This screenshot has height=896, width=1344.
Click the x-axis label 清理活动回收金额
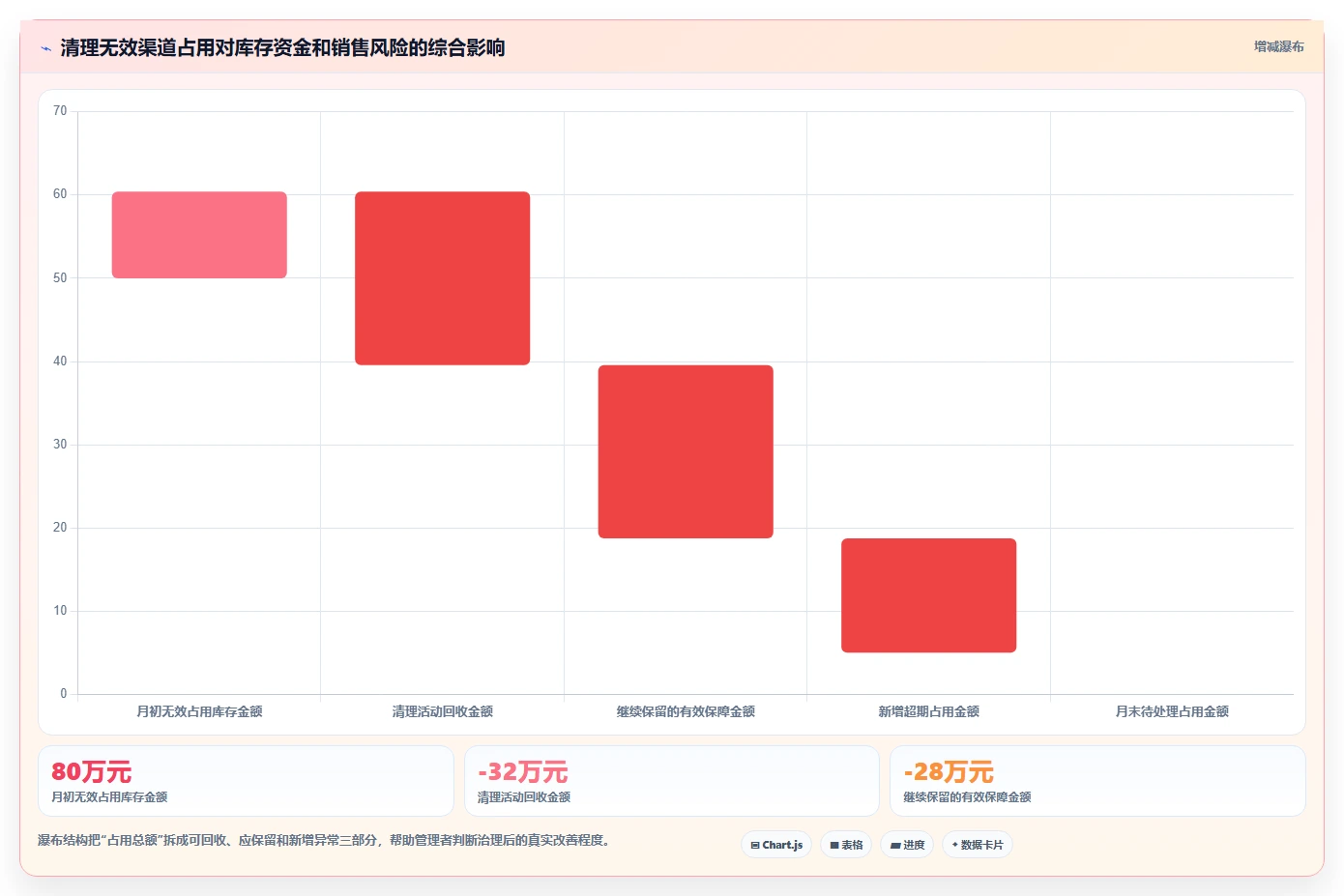[x=443, y=711]
